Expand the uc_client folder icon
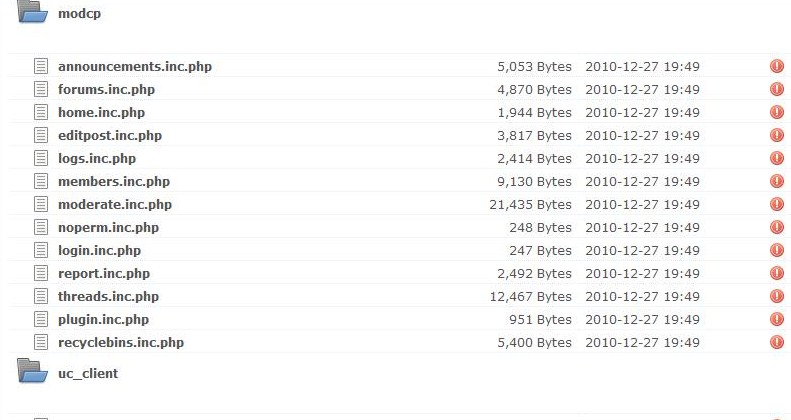The image size is (791, 420). tap(32, 371)
